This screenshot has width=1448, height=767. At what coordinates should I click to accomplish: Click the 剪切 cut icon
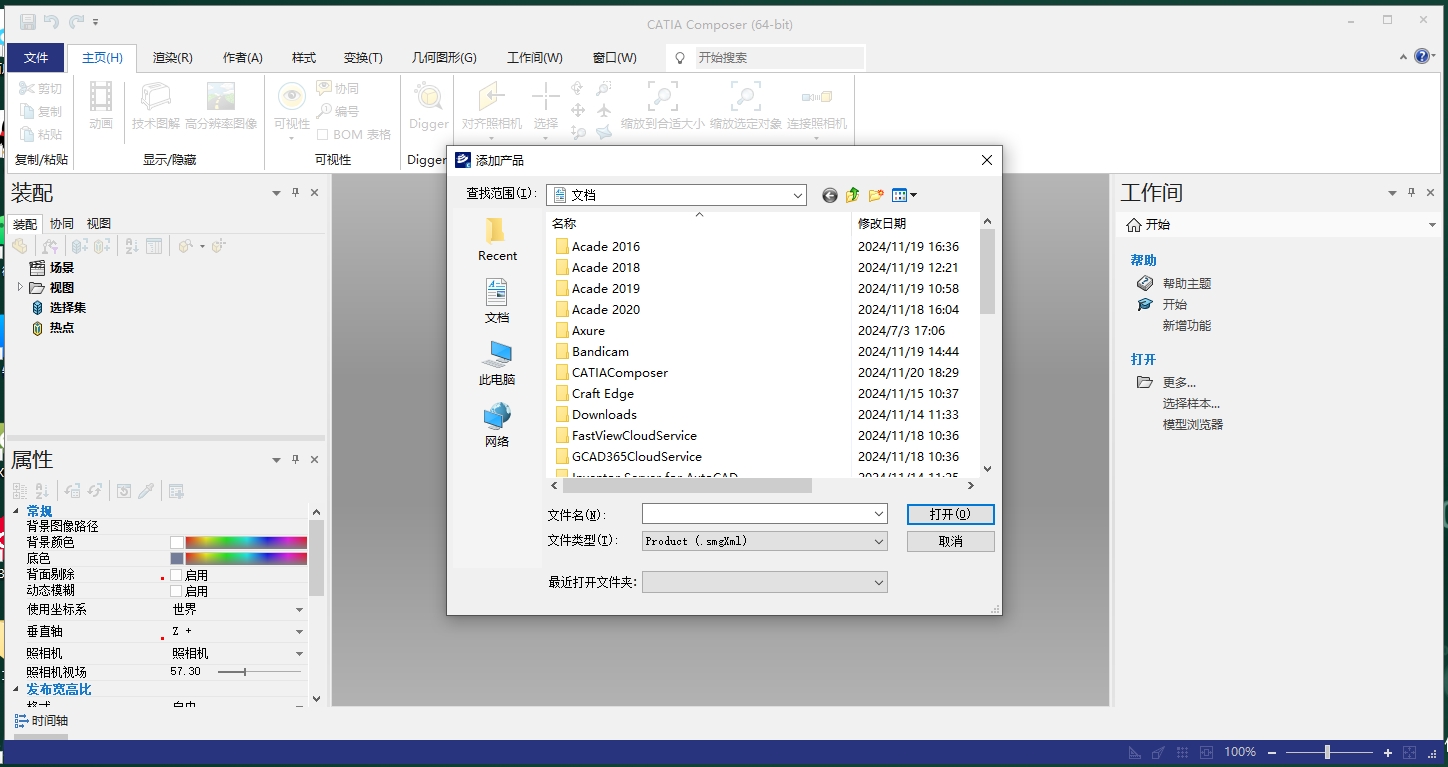click(x=40, y=87)
